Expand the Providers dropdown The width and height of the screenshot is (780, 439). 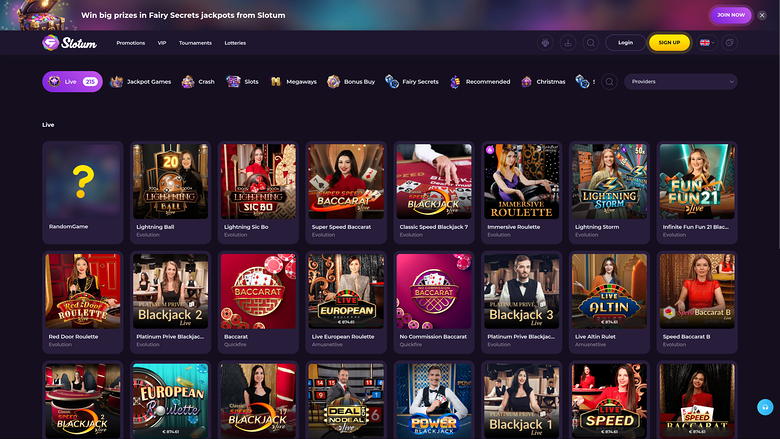(681, 82)
